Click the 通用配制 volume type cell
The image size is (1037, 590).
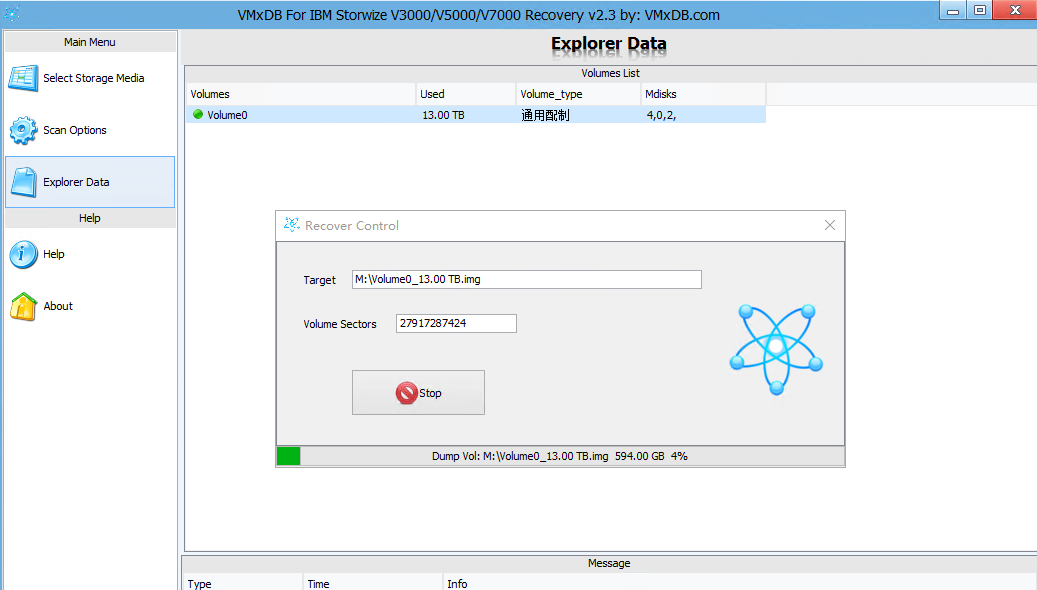click(545, 115)
